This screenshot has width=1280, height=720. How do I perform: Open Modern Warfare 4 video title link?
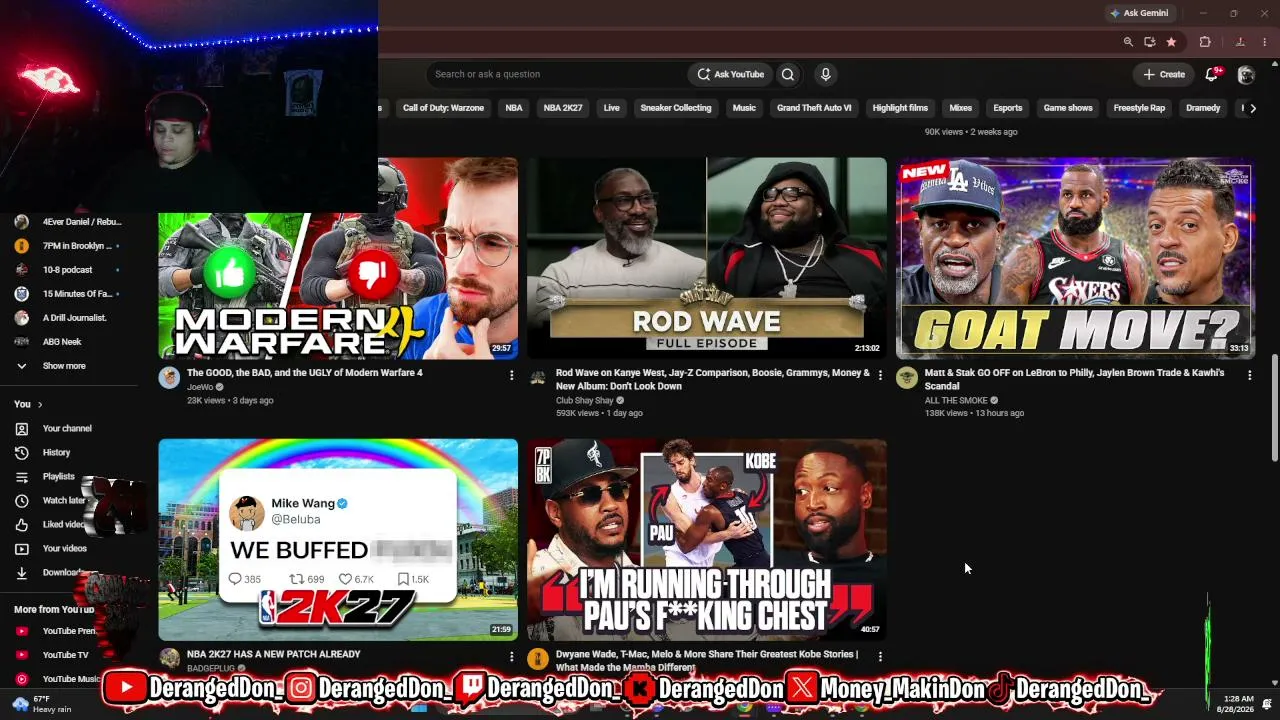305,373
